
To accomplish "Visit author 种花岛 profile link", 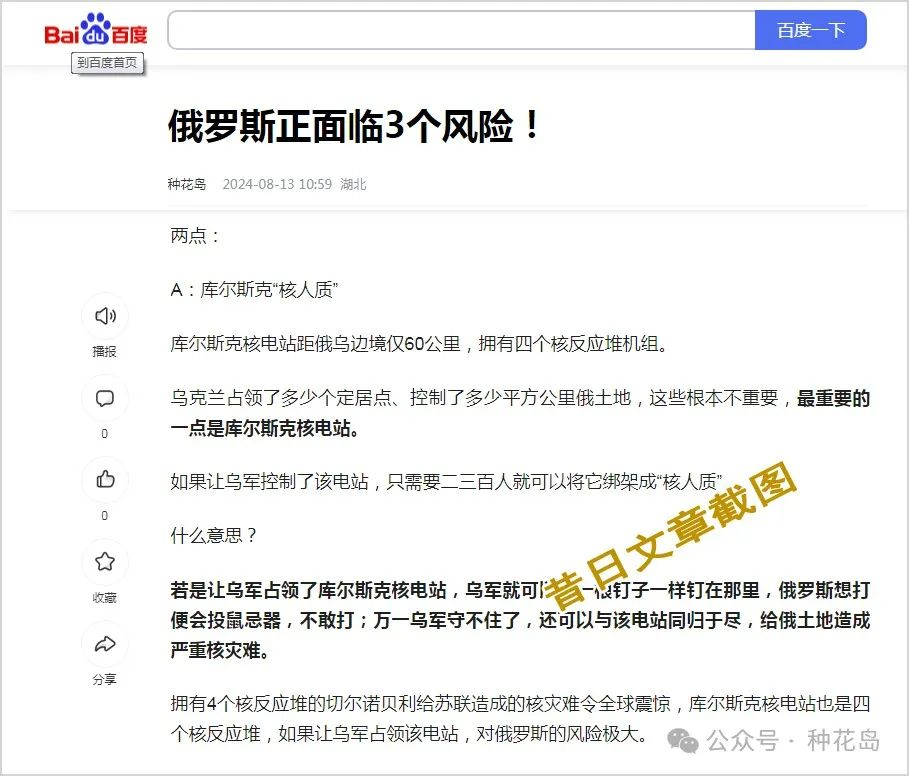I will [x=186, y=184].
